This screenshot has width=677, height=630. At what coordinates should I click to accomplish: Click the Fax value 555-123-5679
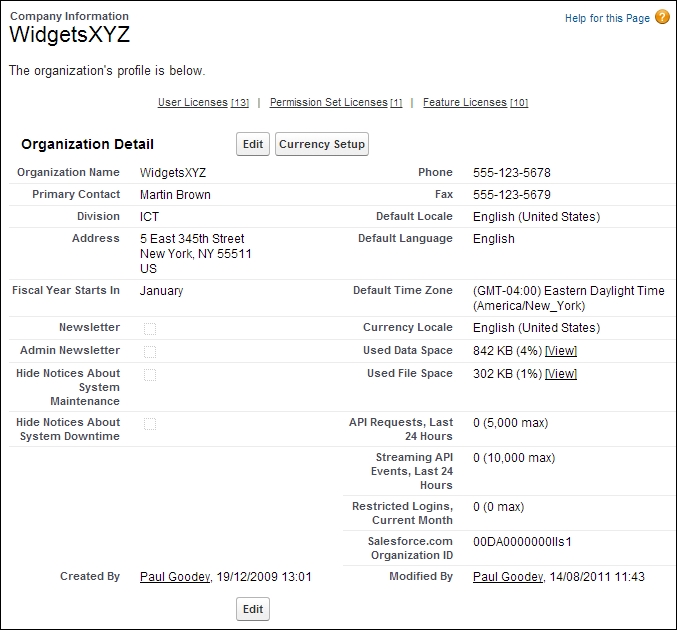click(x=512, y=195)
